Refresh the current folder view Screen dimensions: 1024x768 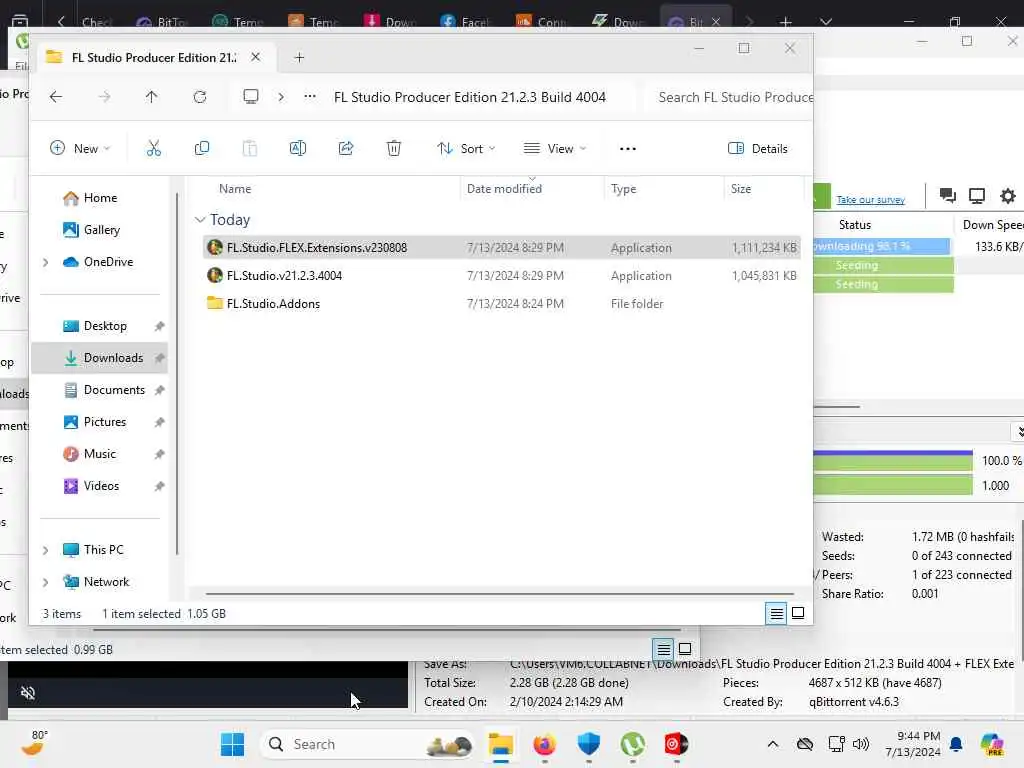200,97
